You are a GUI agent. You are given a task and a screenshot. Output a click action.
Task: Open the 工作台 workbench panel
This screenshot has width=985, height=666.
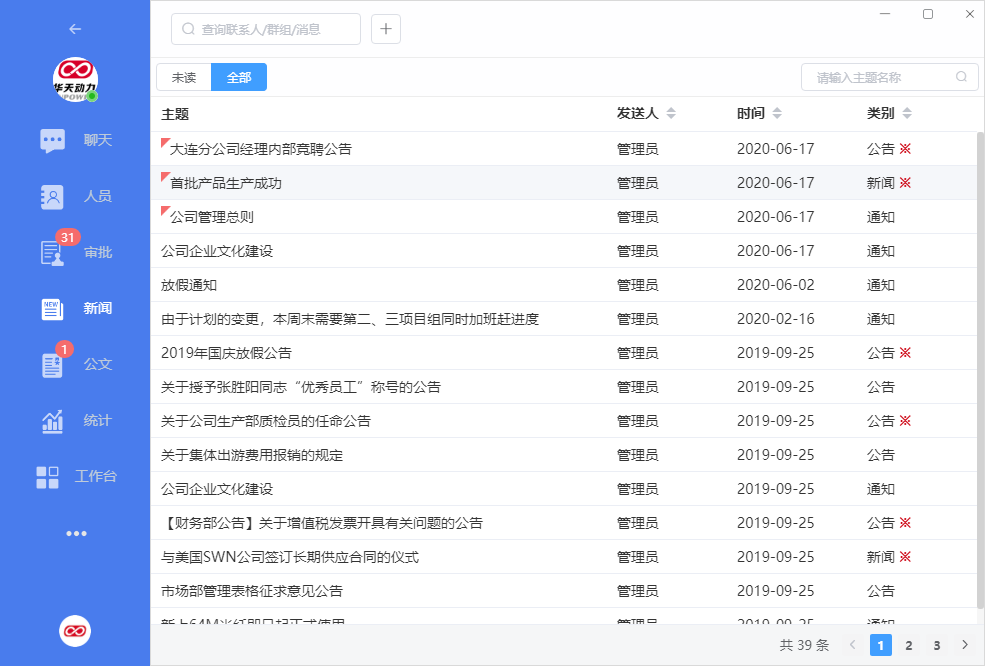pyautogui.click(x=75, y=477)
